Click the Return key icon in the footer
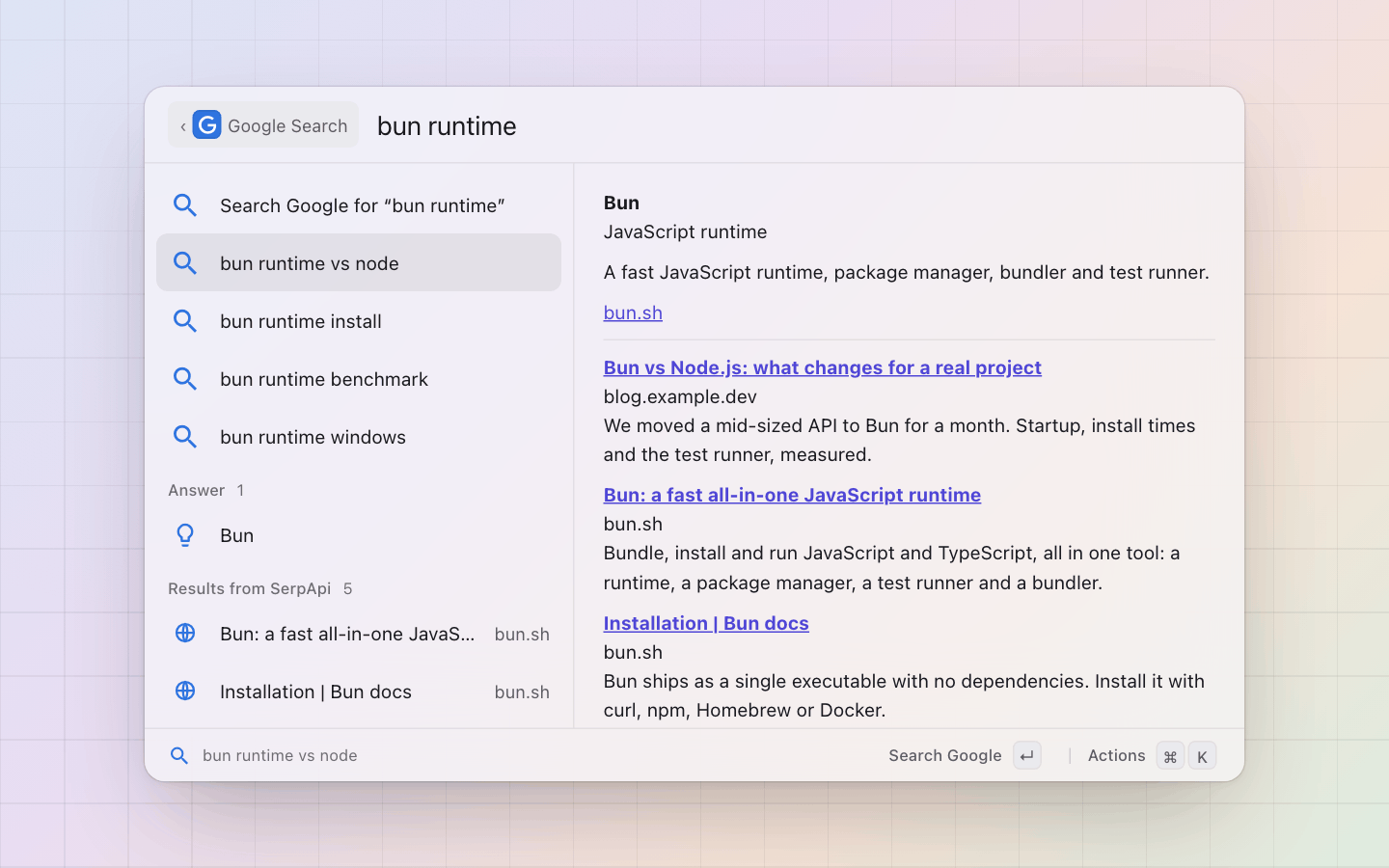Viewport: 1389px width, 868px height. click(x=1027, y=755)
